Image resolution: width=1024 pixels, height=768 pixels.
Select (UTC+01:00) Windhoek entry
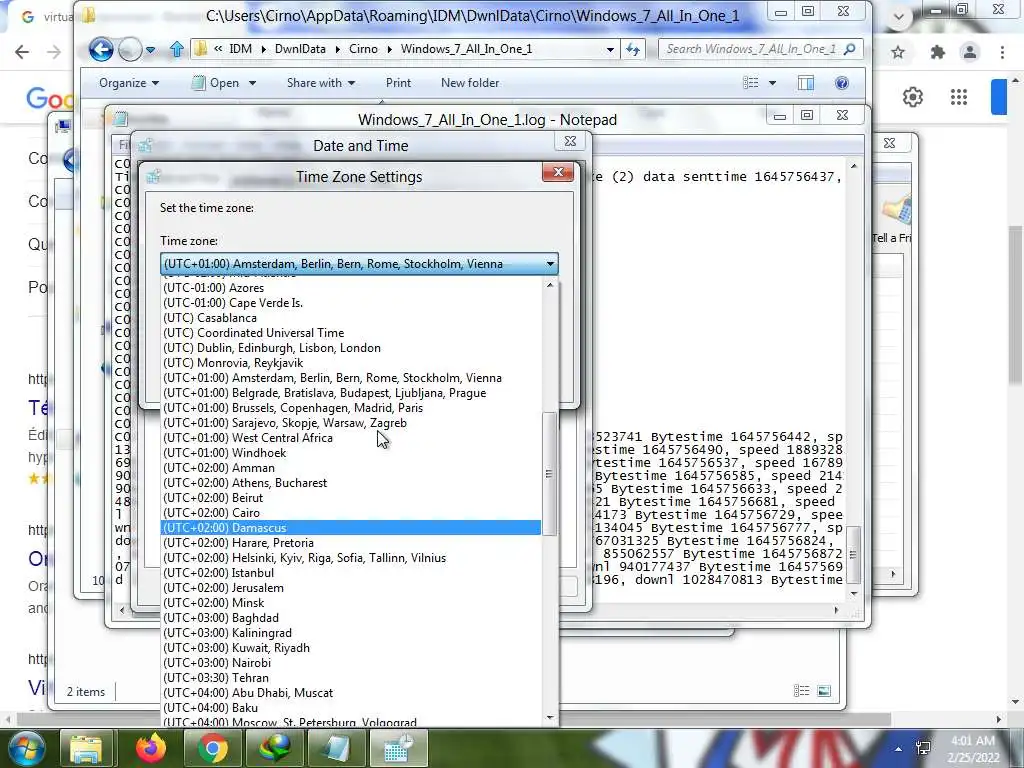[351, 453]
